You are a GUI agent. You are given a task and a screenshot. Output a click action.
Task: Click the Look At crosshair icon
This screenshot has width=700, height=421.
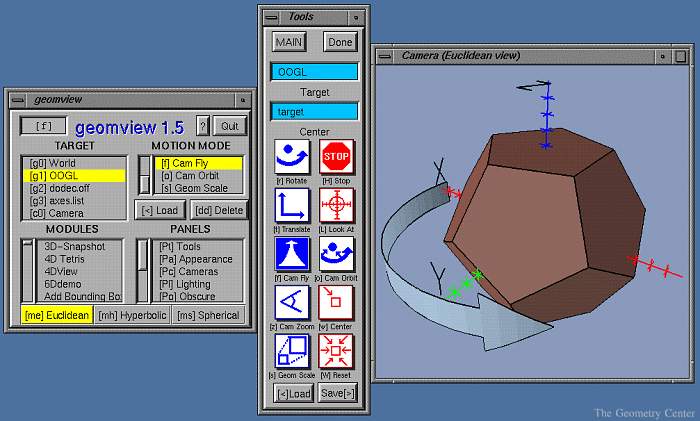337,205
